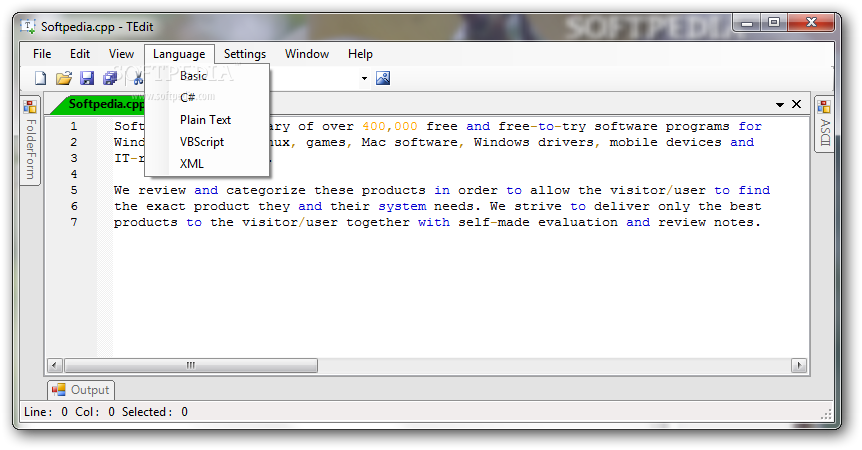
Task: Choose Plain Text language
Action: click(207, 120)
